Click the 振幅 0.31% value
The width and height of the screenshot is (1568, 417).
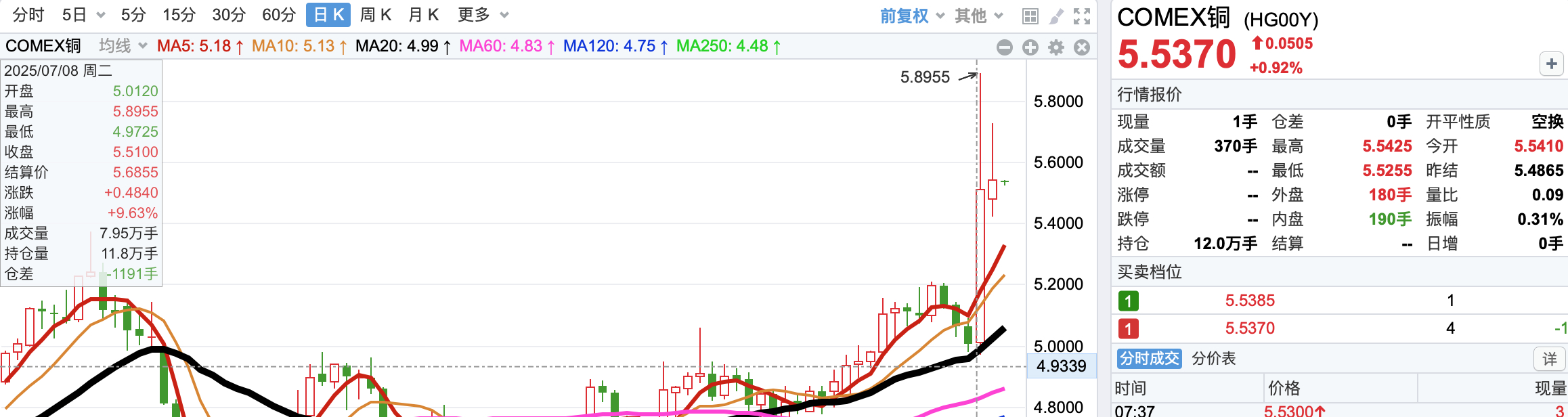[x=1540, y=219]
